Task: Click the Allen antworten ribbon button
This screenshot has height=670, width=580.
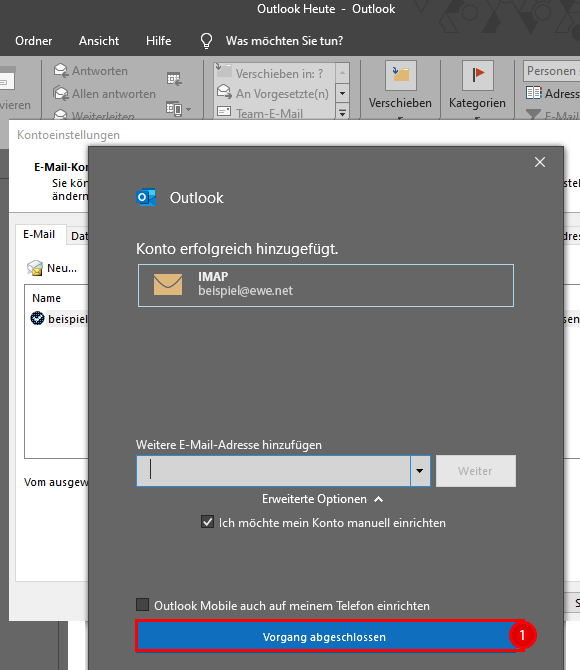Action: tap(104, 94)
